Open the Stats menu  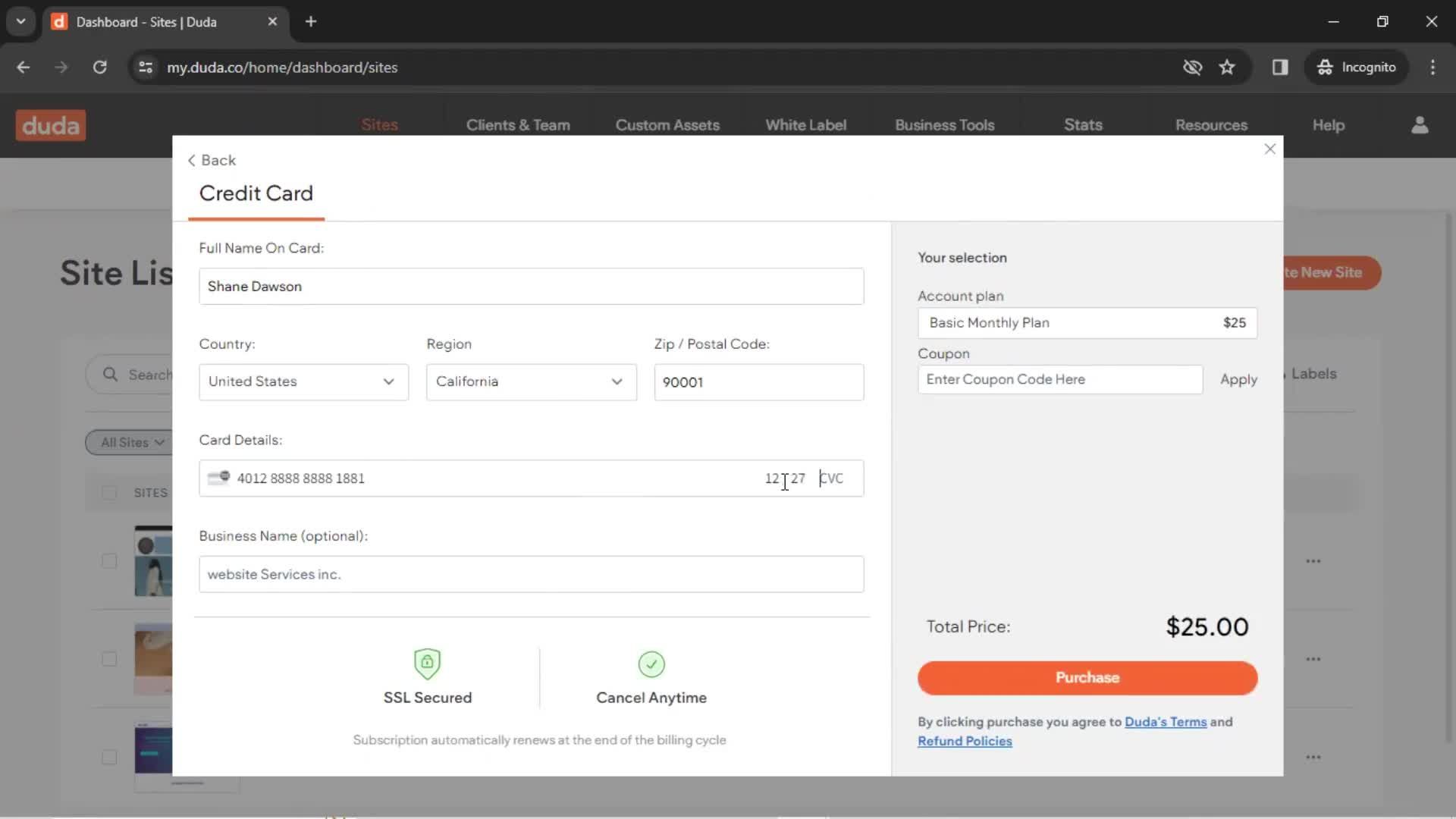point(1083,125)
